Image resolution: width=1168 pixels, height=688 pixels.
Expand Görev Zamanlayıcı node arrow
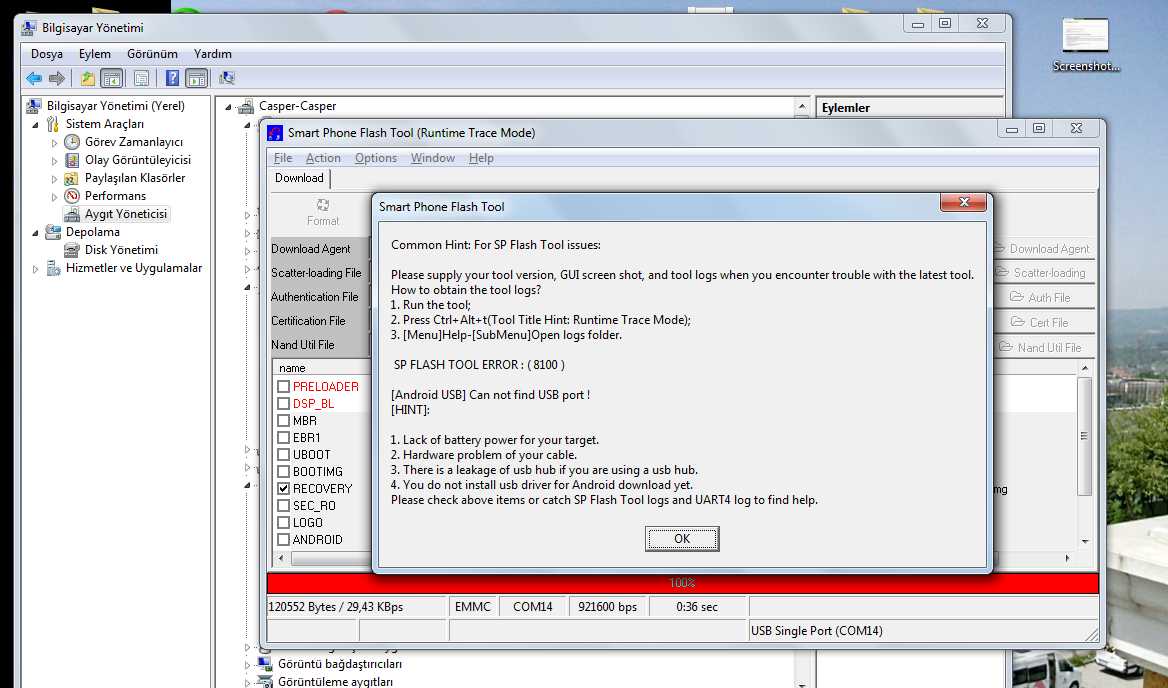pos(54,141)
